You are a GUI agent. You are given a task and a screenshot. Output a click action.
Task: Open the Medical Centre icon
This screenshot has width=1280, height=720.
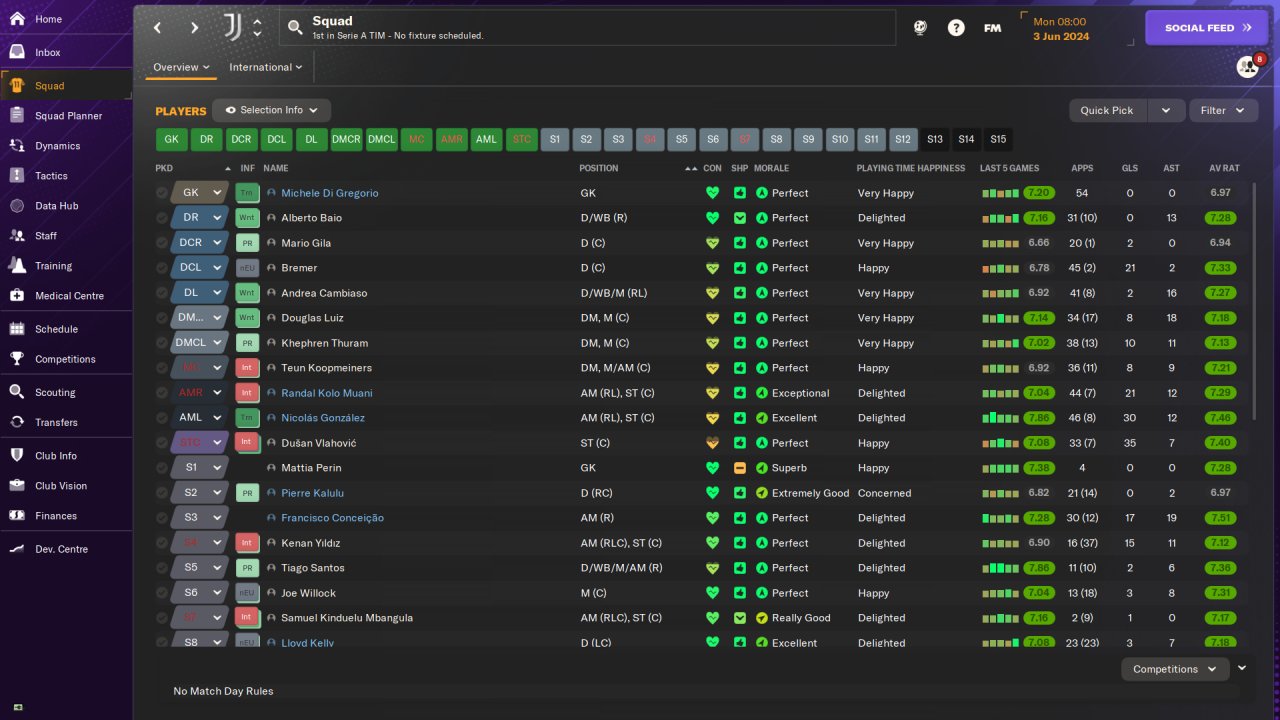(x=17, y=296)
